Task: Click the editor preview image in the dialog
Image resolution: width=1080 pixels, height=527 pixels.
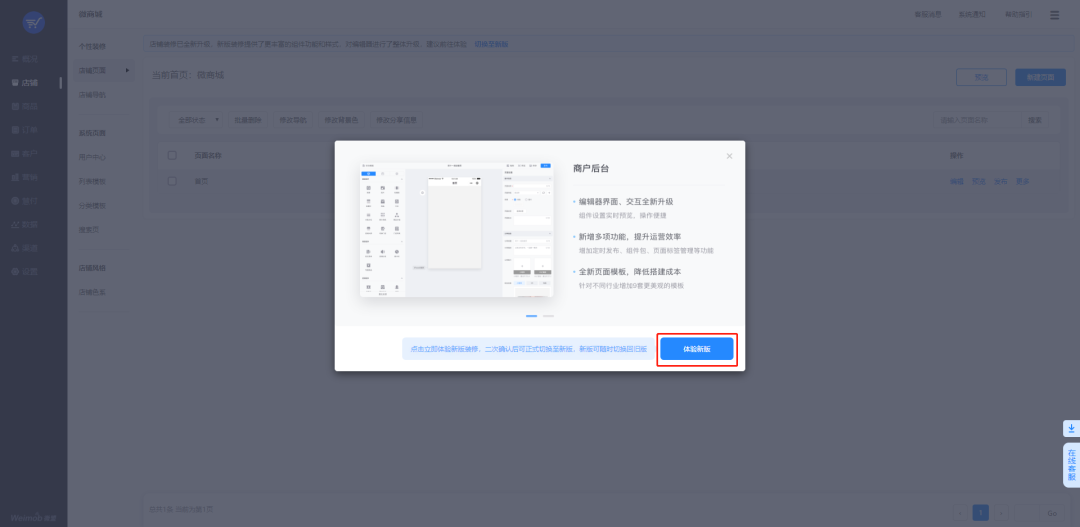Action: 457,230
